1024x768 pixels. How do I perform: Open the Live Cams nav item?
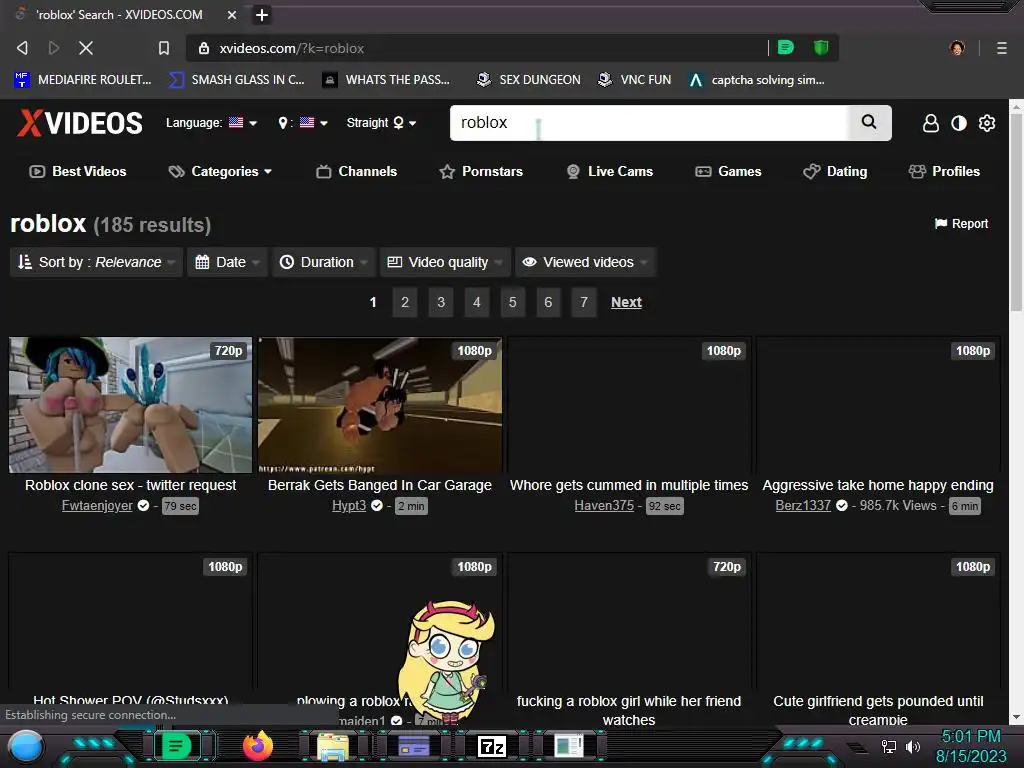(x=609, y=171)
